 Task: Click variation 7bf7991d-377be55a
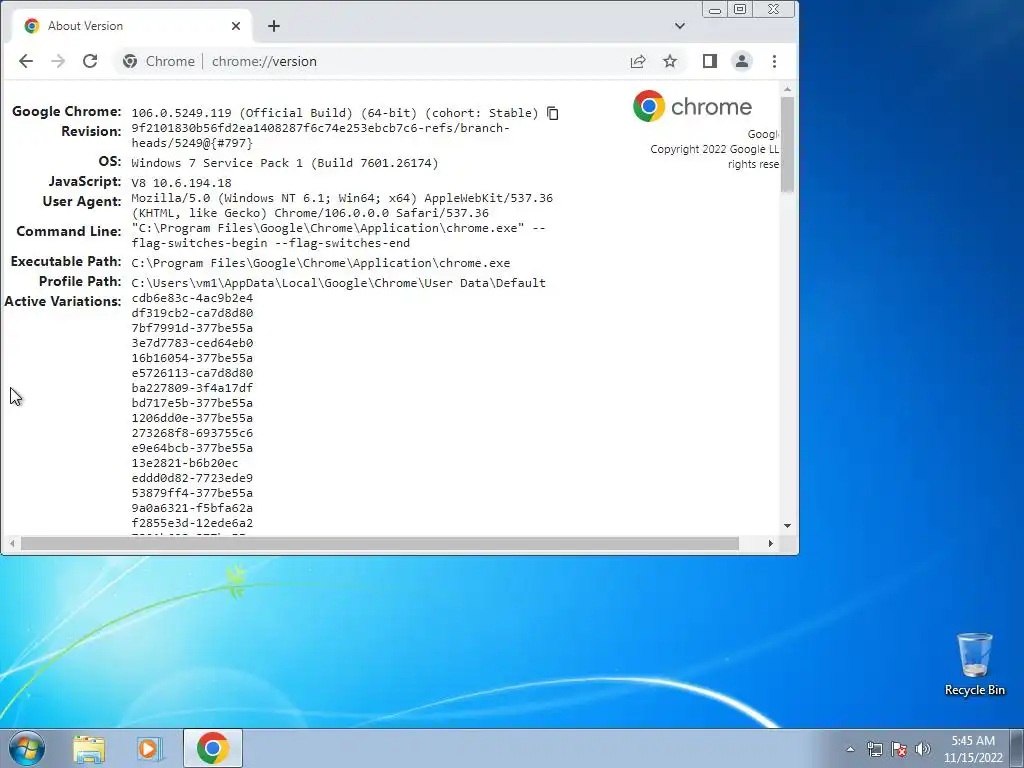point(192,328)
